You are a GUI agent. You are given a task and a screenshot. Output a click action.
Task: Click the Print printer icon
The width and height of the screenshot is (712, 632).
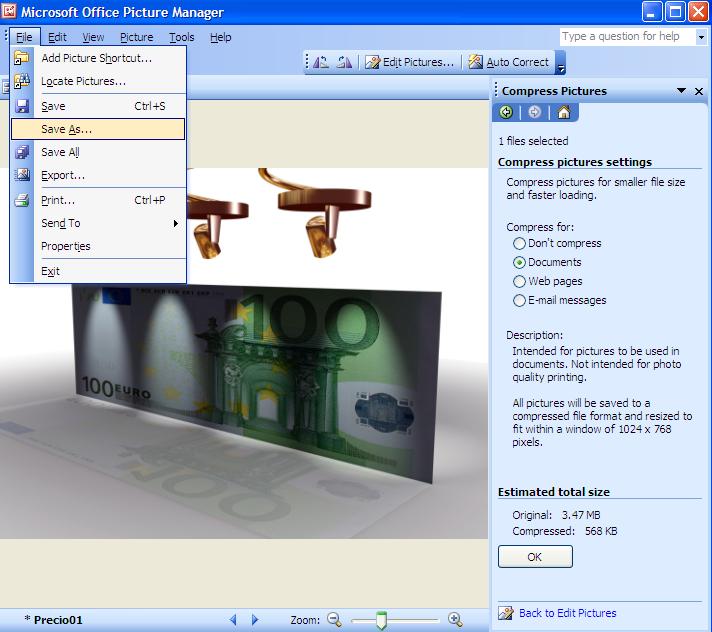[x=21, y=200]
